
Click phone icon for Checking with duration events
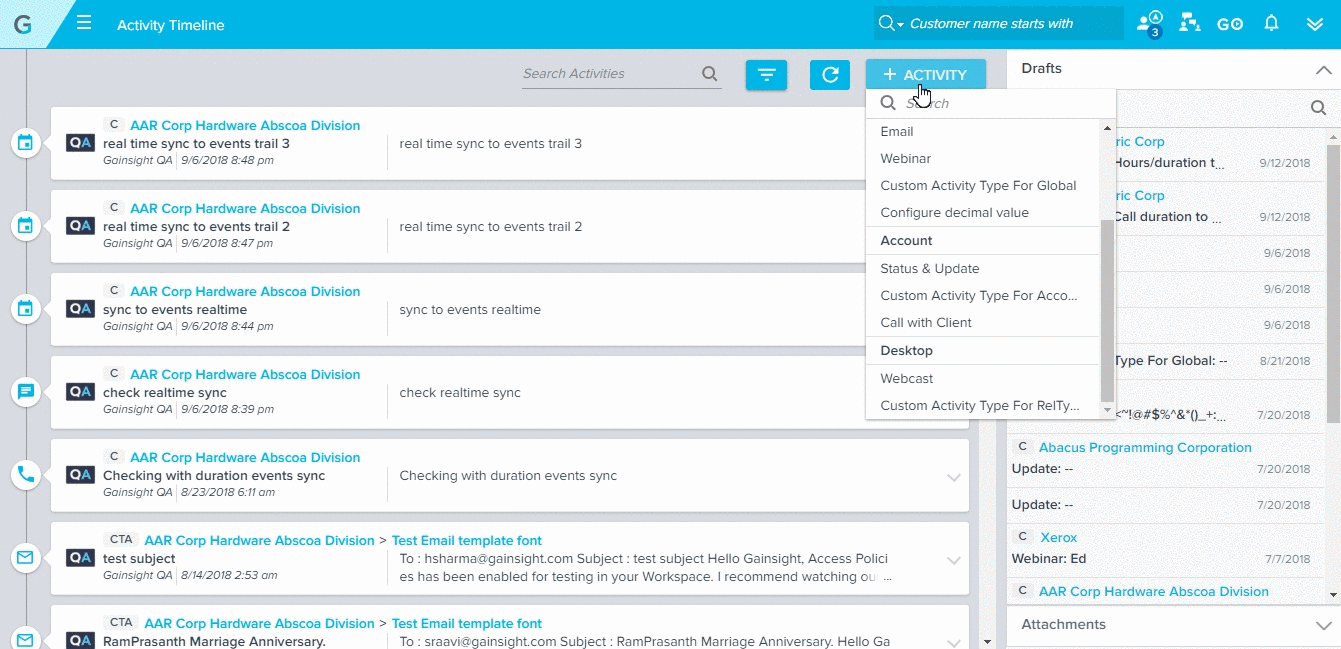[x=26, y=475]
